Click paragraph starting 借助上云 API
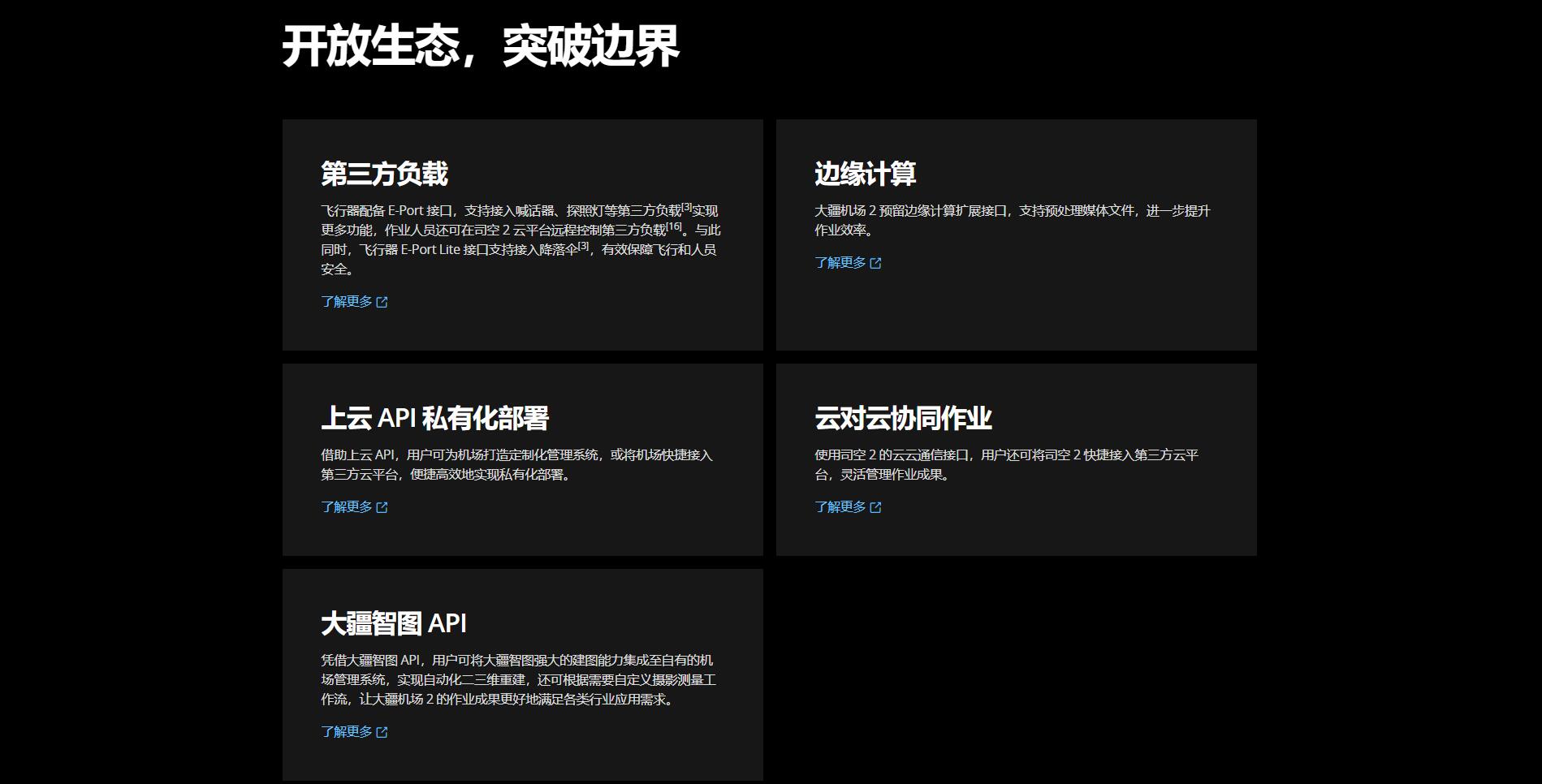 516,465
